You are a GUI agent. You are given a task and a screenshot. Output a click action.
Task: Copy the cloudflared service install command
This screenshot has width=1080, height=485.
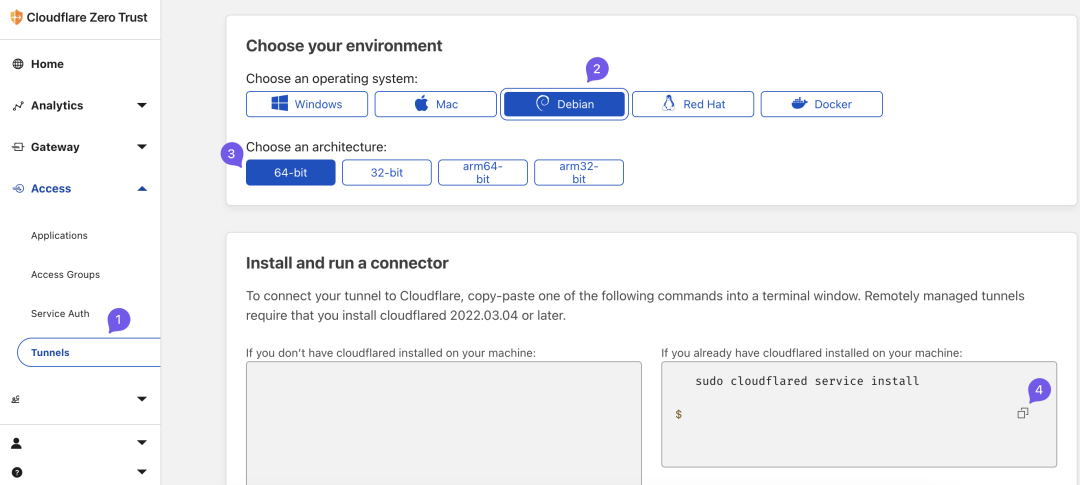(x=1022, y=413)
